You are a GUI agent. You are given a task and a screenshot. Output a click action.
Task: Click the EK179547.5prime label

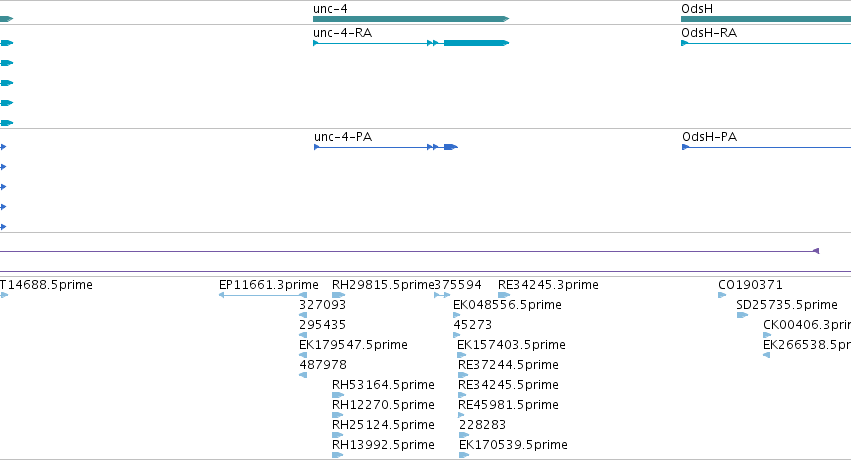[x=353, y=344]
